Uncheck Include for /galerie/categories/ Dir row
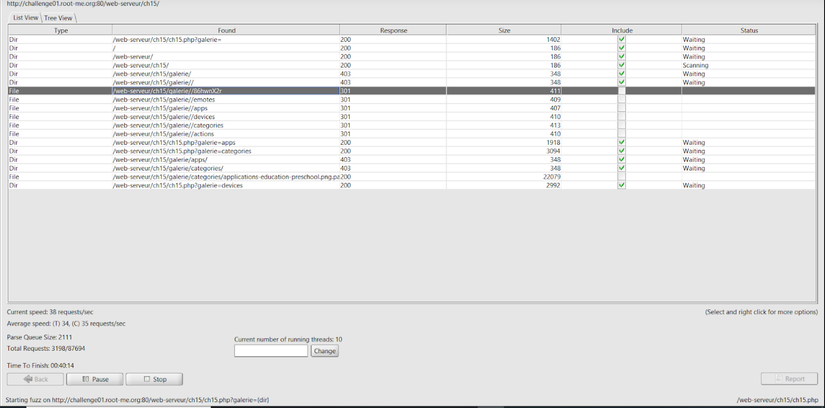825x408 pixels. click(621, 168)
